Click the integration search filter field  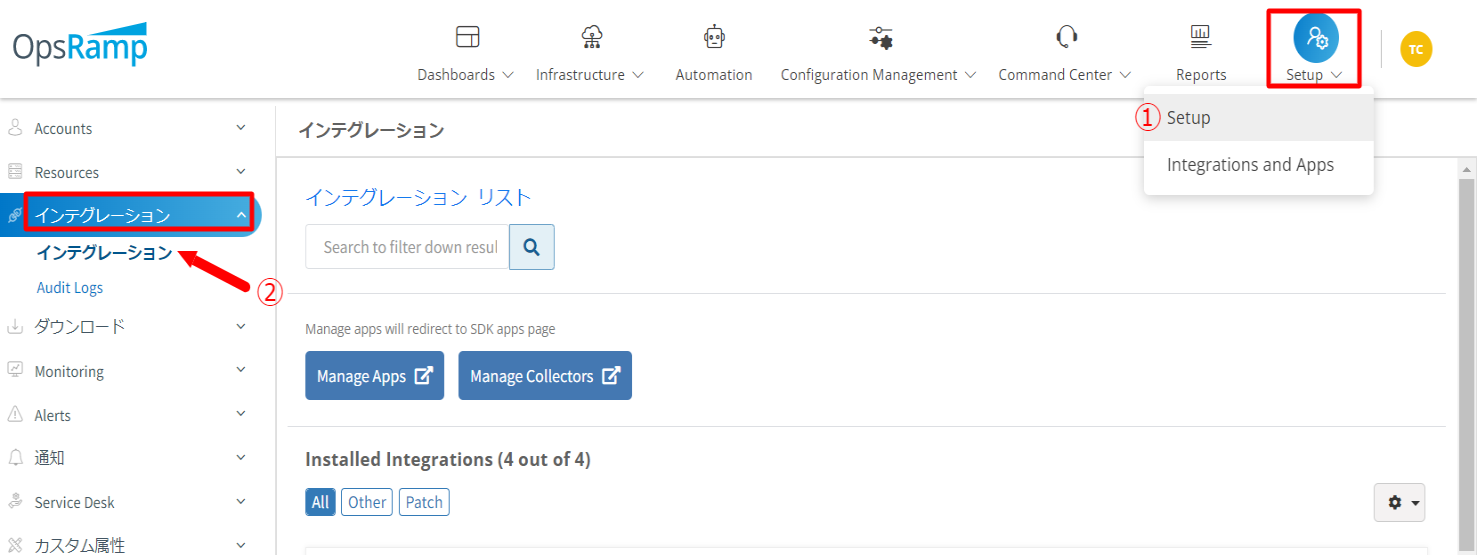point(408,247)
